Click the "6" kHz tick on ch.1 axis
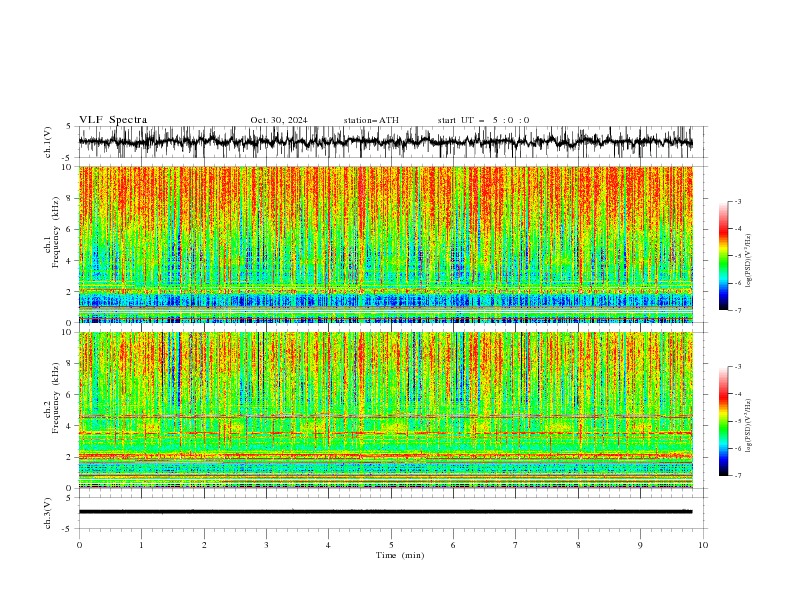 (x=71, y=229)
